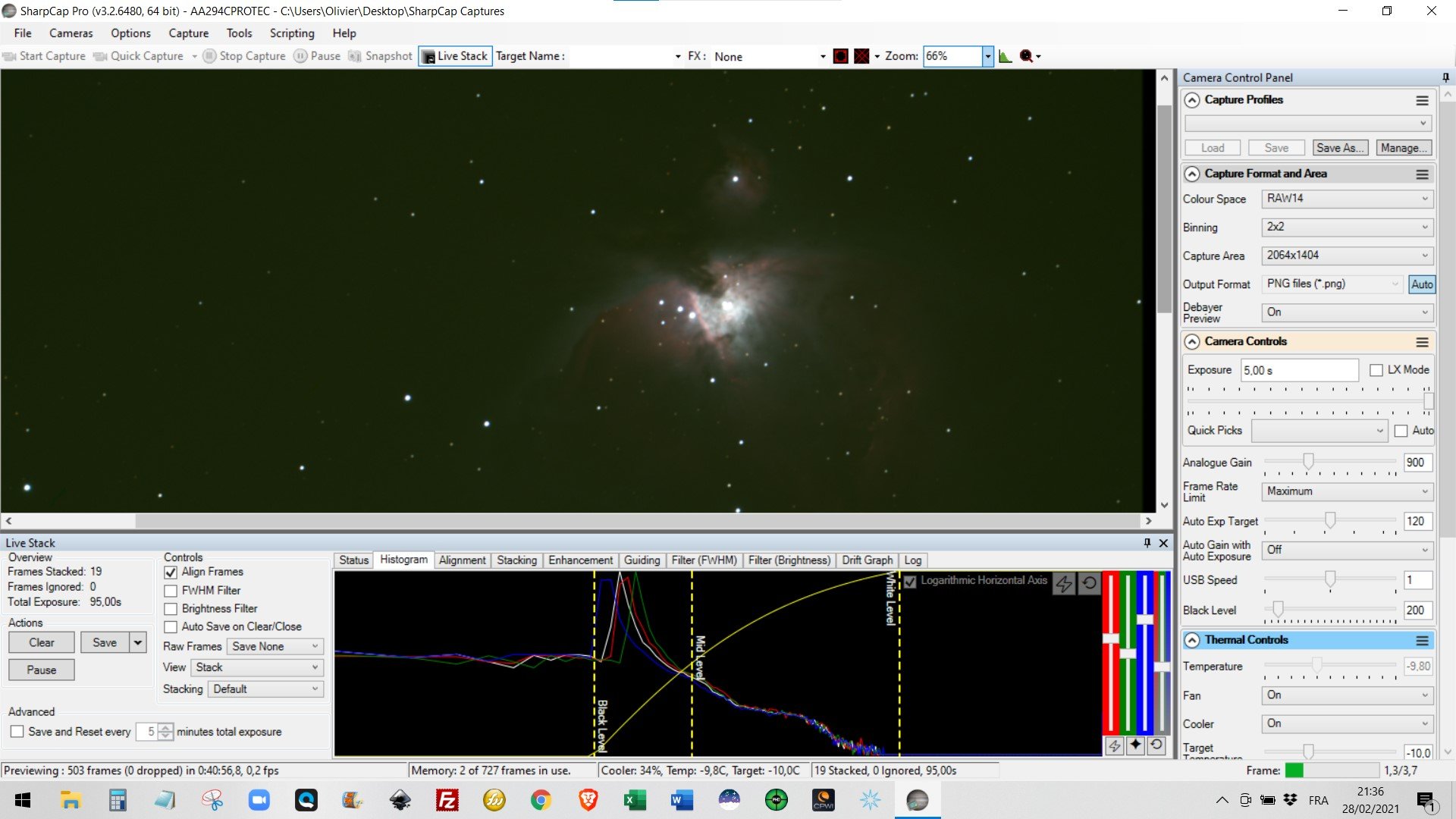Open Frame Rate Limit dropdown
The height and width of the screenshot is (819, 1456).
[x=1347, y=491]
